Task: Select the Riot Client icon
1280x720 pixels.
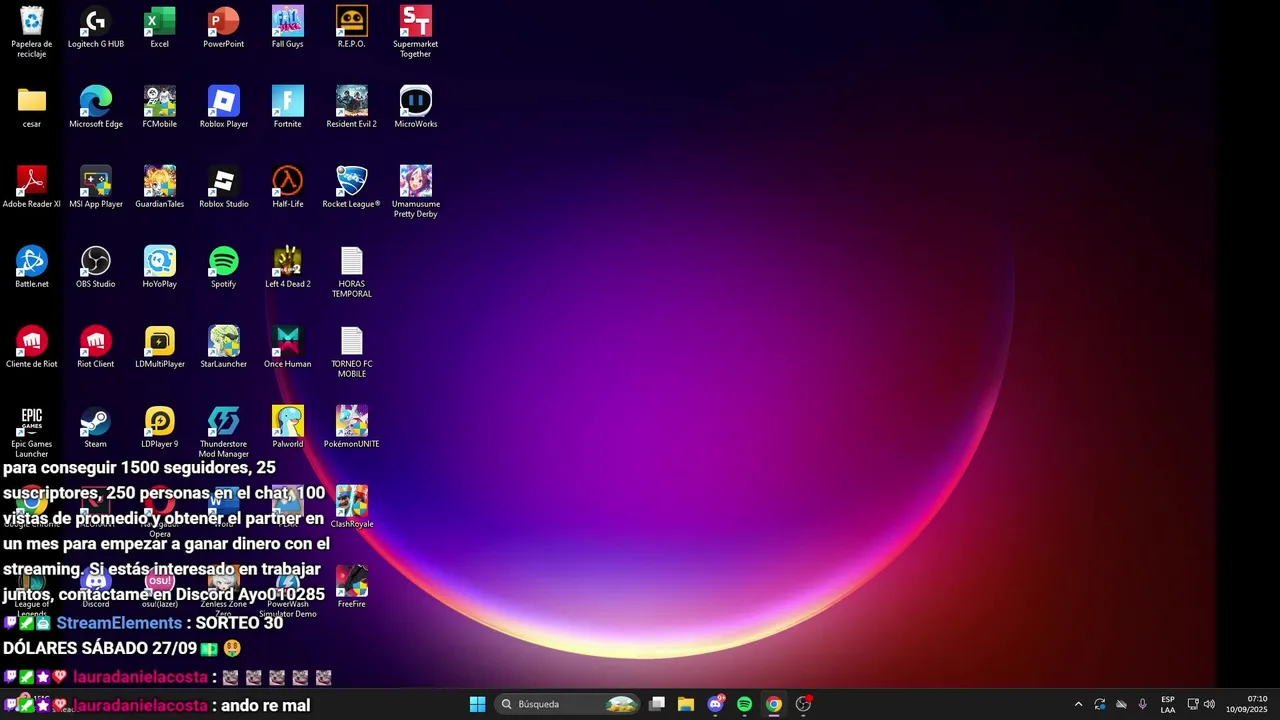Action: 96,348
